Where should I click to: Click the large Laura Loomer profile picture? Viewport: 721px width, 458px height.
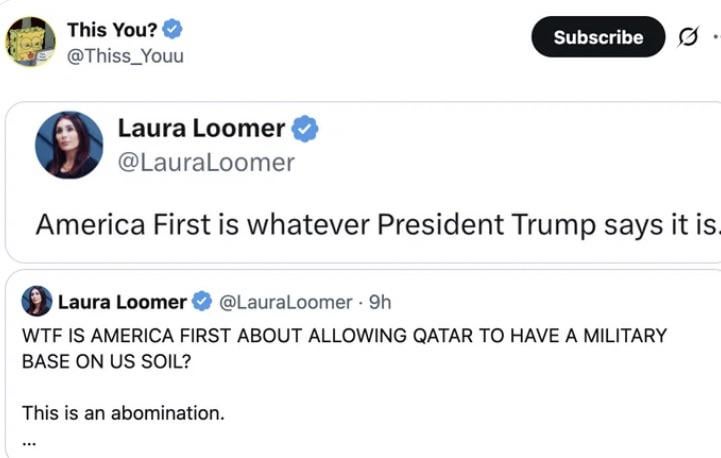pos(69,145)
